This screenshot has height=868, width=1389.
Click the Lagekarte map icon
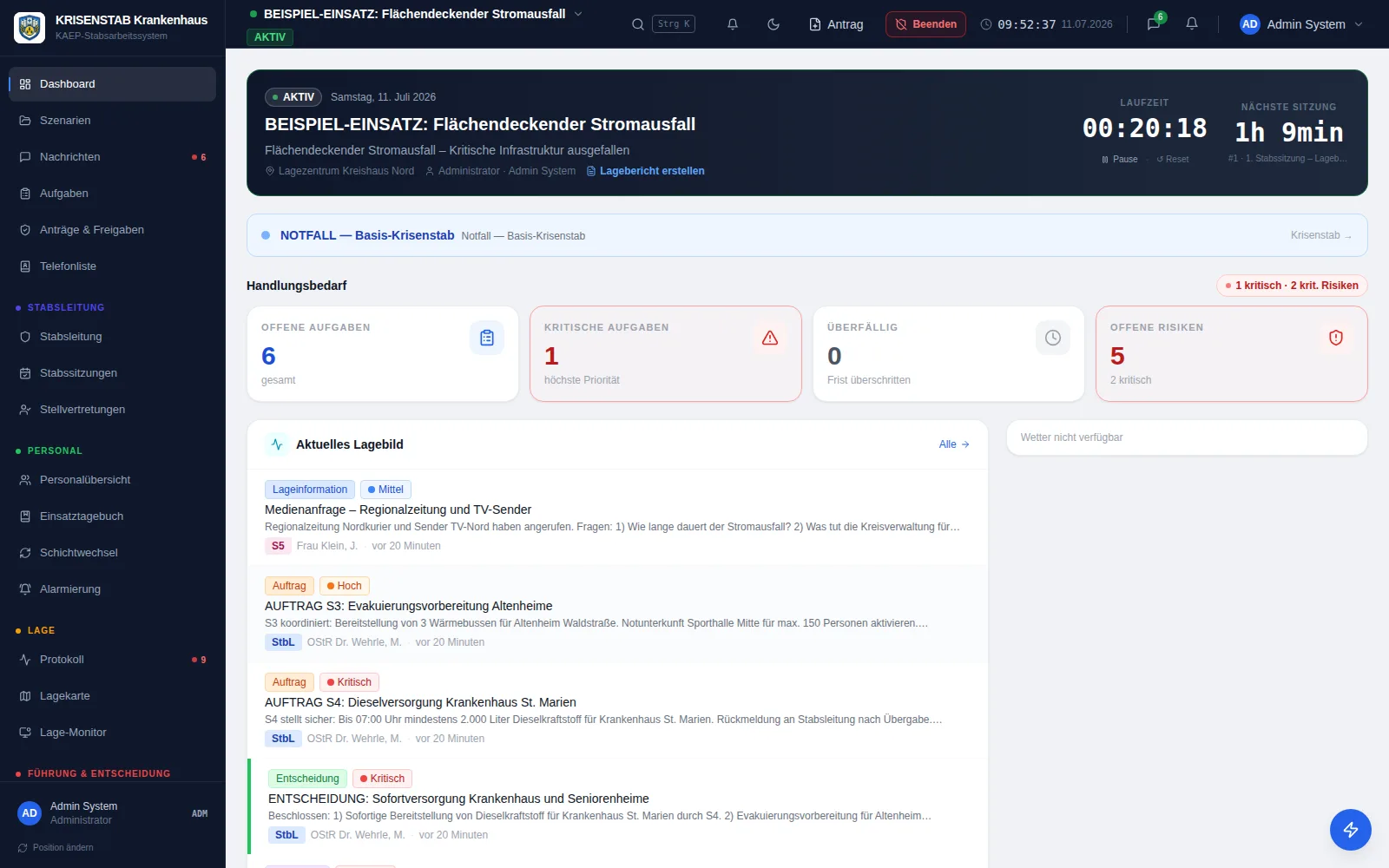click(25, 696)
